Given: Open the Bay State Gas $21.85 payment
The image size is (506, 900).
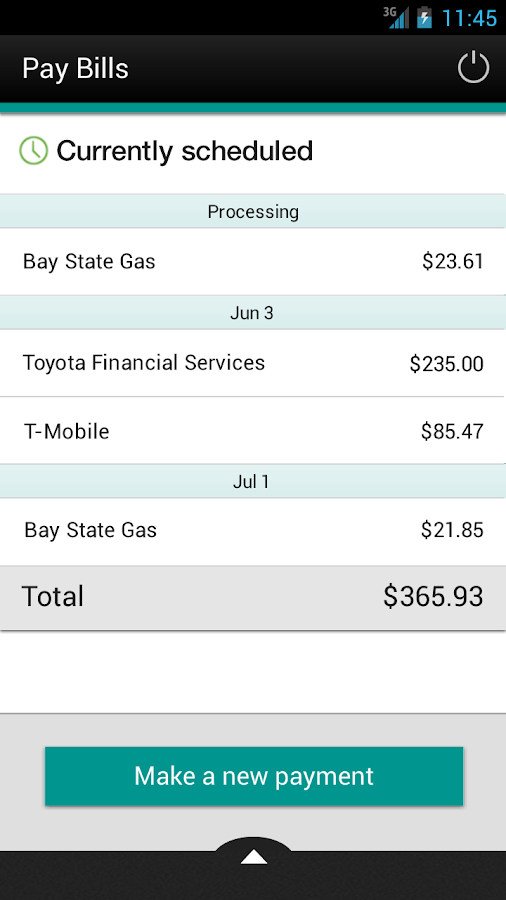Looking at the screenshot, I should tap(253, 530).
